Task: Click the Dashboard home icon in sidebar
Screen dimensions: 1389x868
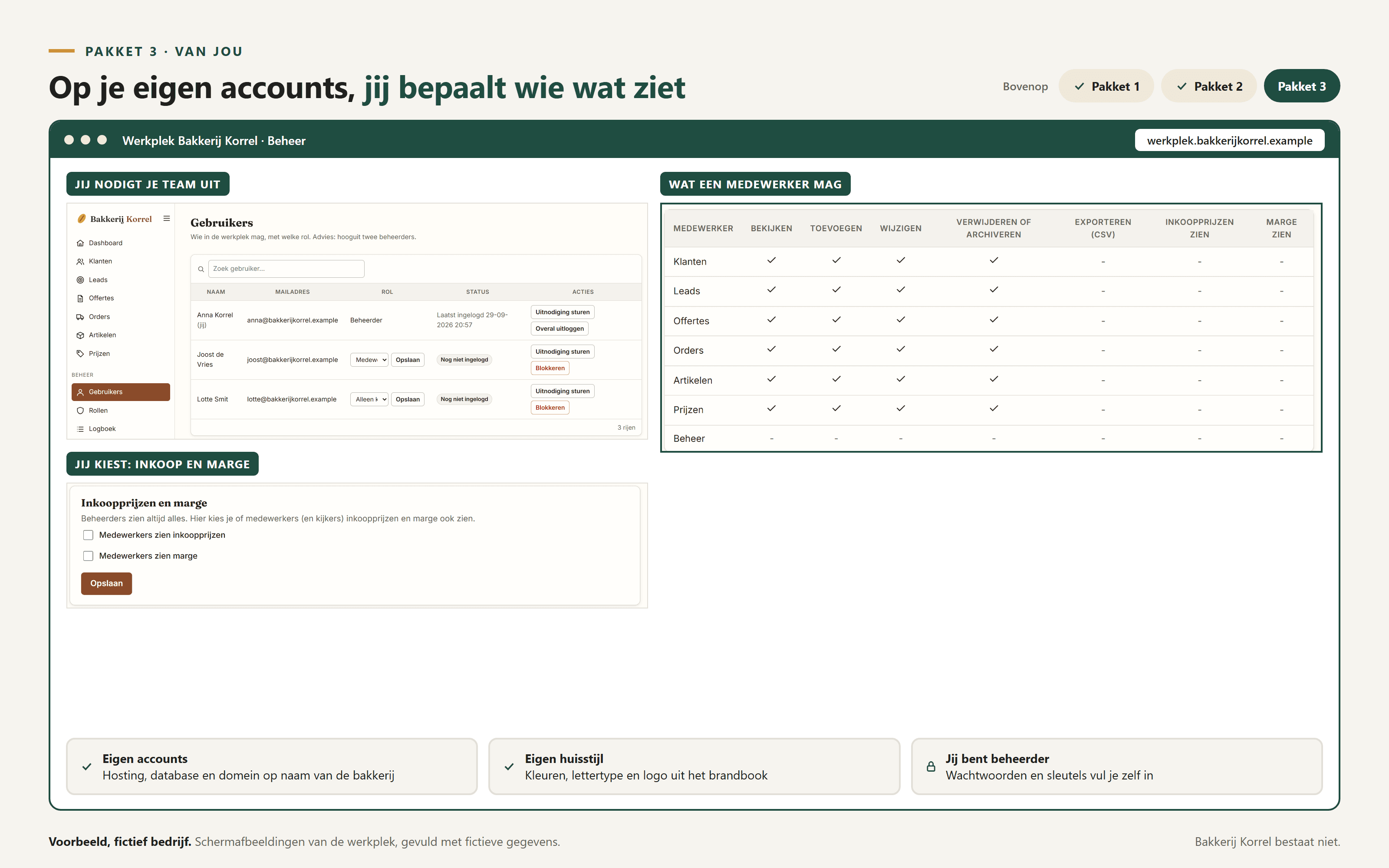Action: pyautogui.click(x=80, y=243)
